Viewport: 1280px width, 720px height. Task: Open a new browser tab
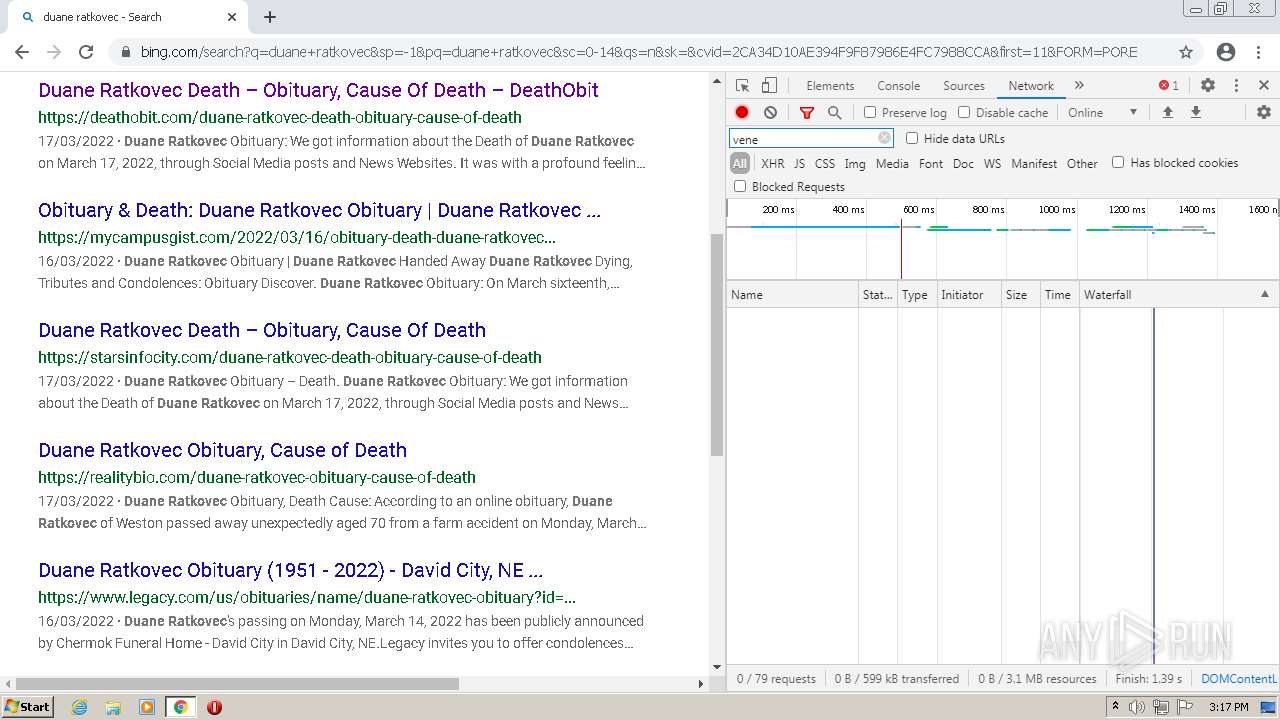pos(270,17)
